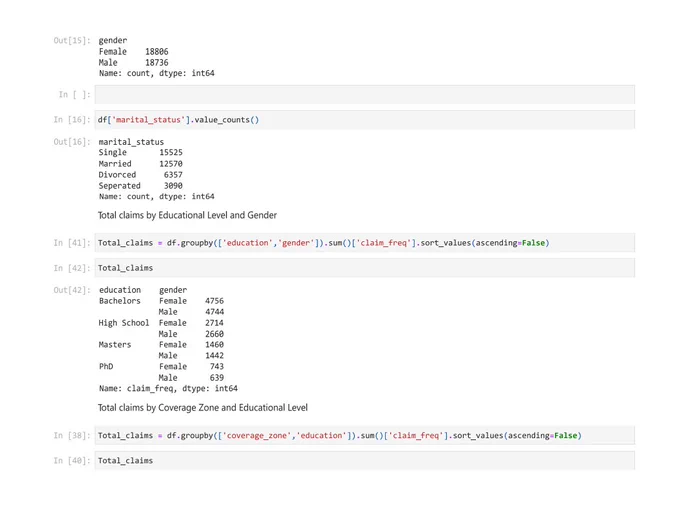This screenshot has width=680, height=525.
Task: Click the In [16] prompt label
Action: [72, 120]
